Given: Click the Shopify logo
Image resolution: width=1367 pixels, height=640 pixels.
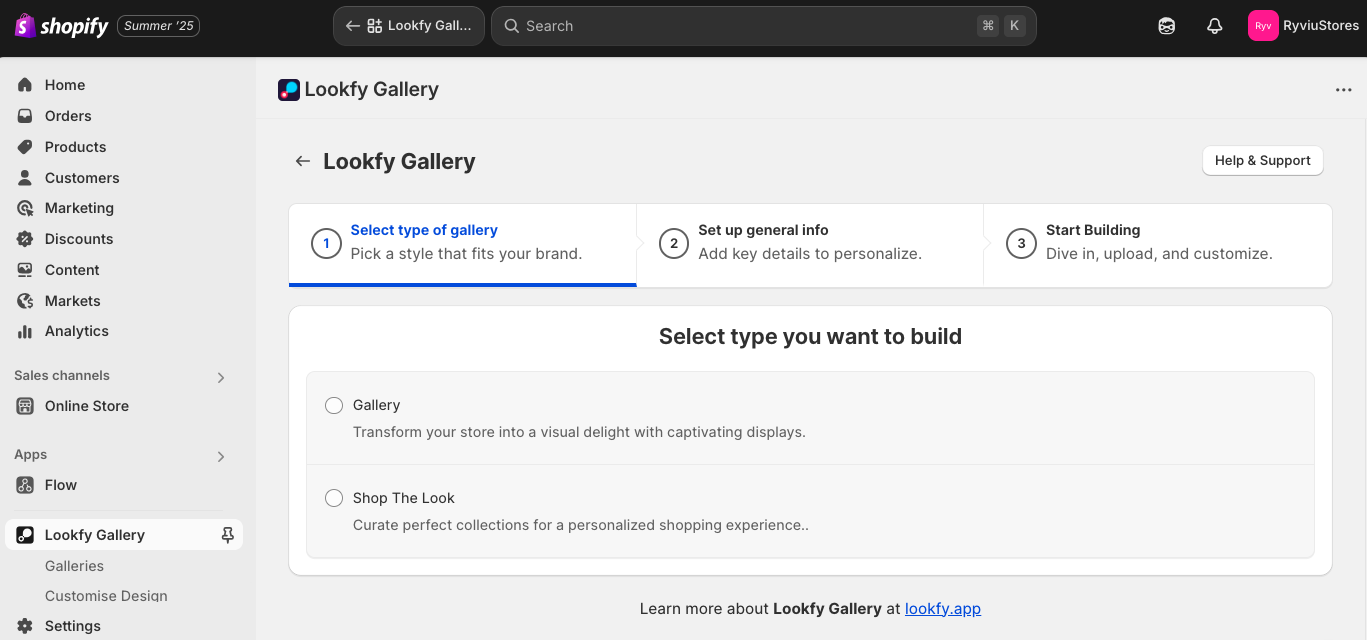Looking at the screenshot, I should (61, 26).
